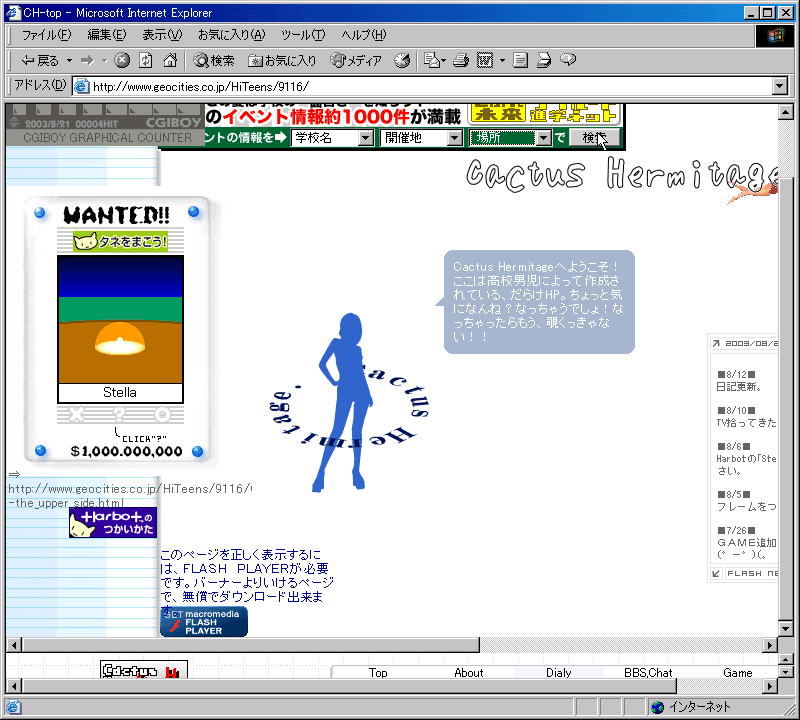Open the Game link in the bottom navigation

point(738,673)
